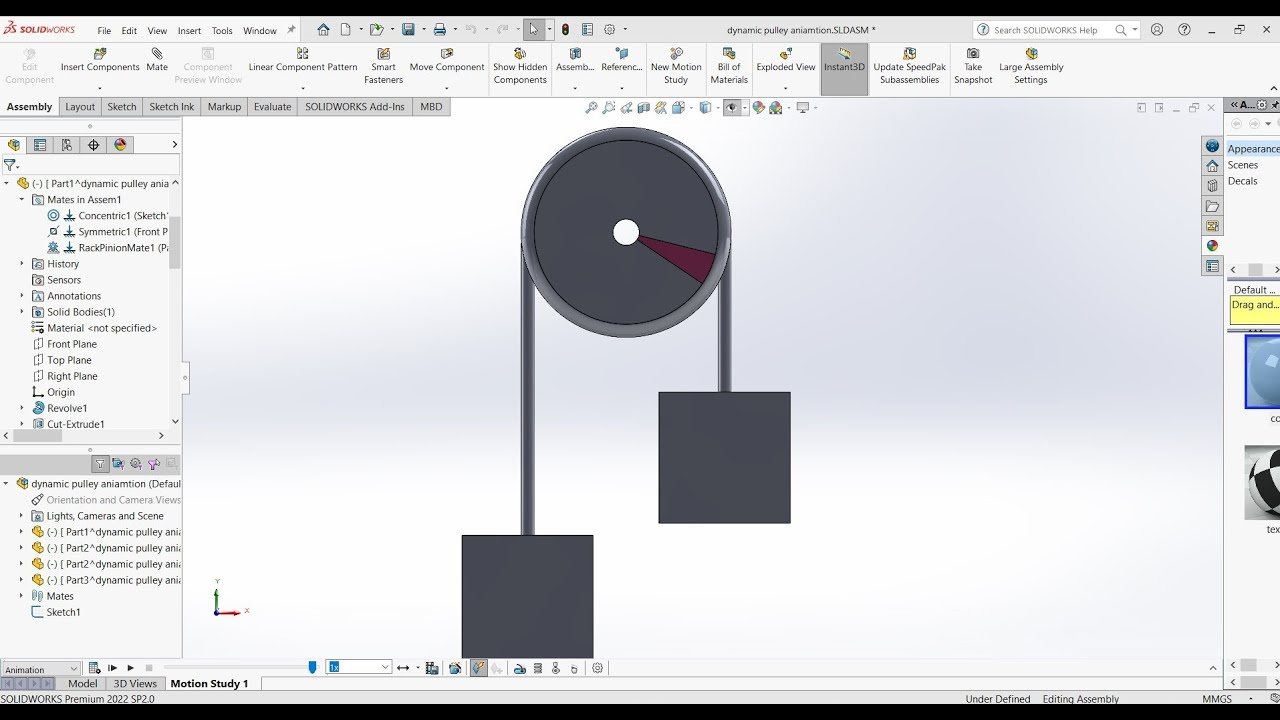
Task: Click the Mate tool
Action: (157, 60)
